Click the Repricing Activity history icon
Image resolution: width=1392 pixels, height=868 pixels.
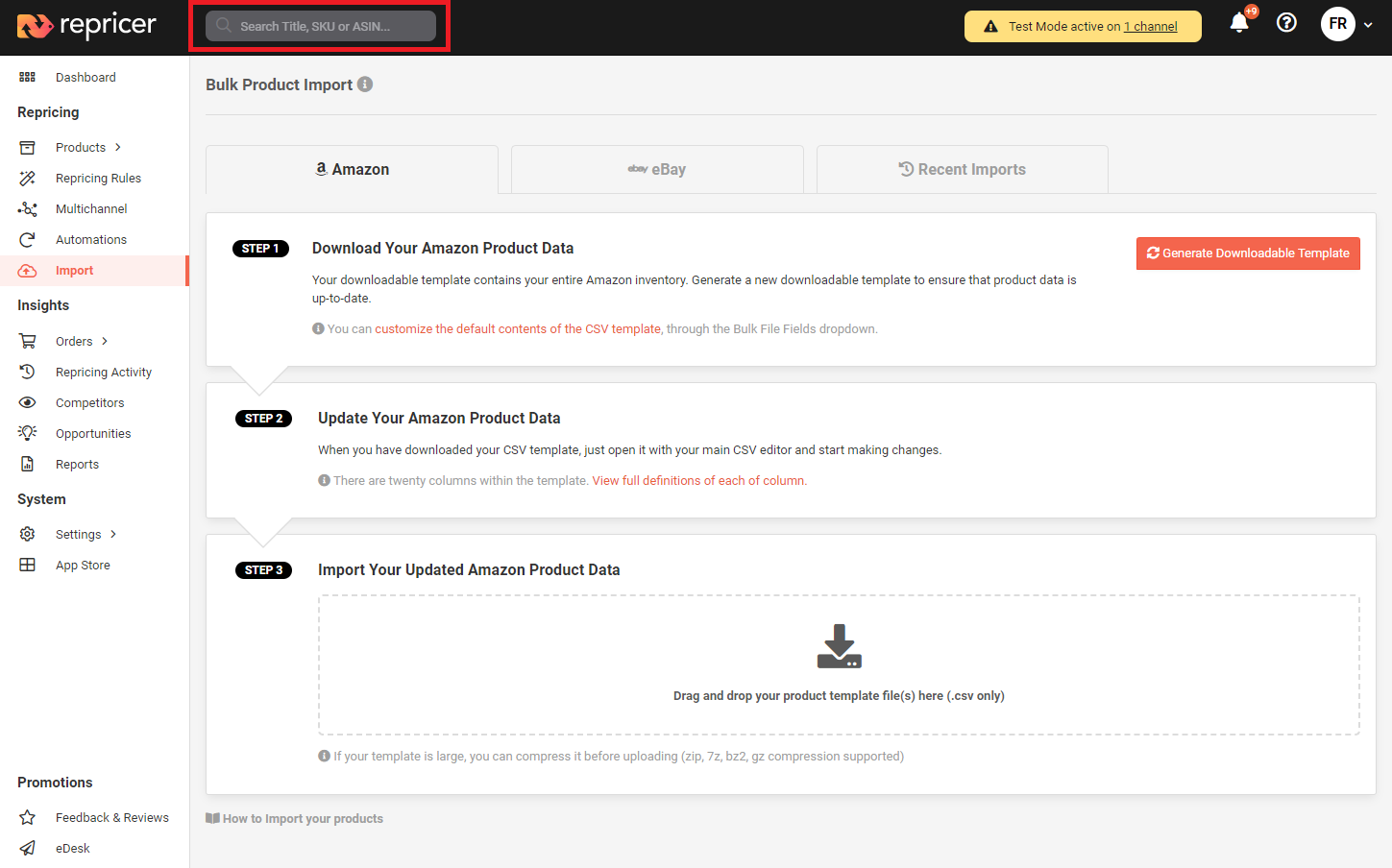(x=27, y=372)
